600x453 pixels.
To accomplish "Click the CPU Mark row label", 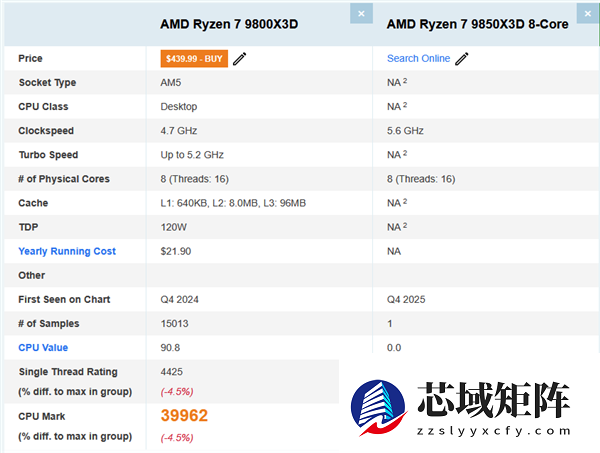I will (42, 416).
